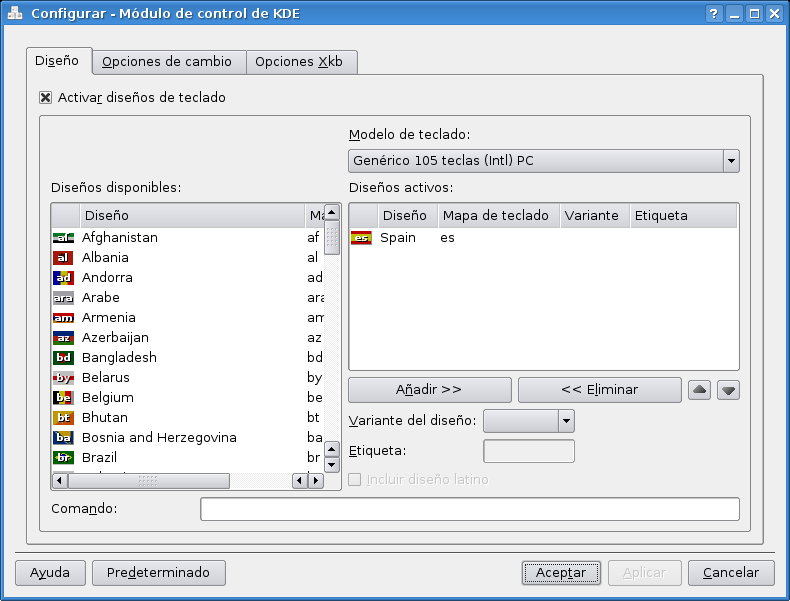Click the Bangladesh flag icon
This screenshot has height=601, width=790.
point(63,358)
